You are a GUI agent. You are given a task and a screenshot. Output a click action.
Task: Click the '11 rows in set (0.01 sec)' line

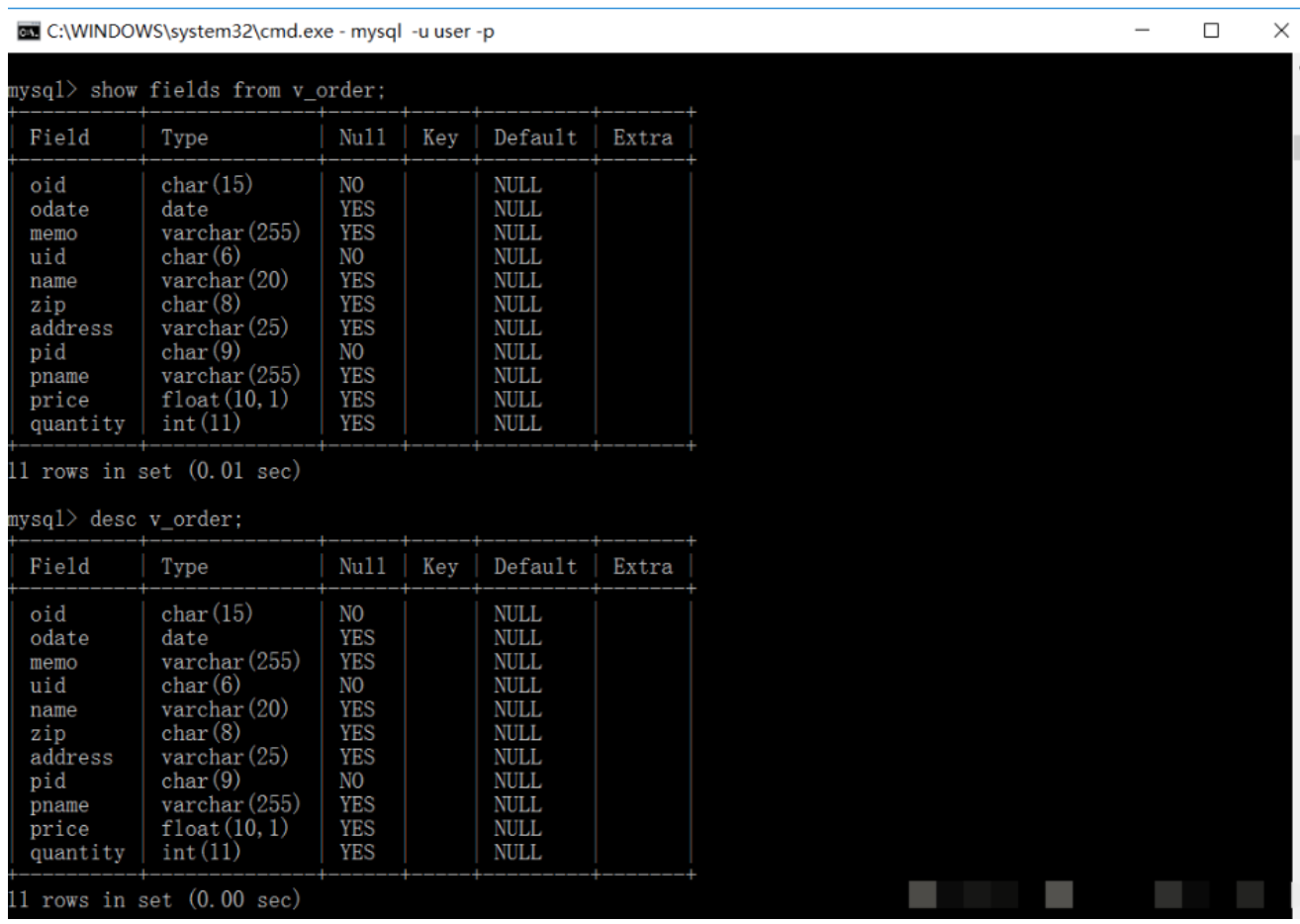[153, 472]
